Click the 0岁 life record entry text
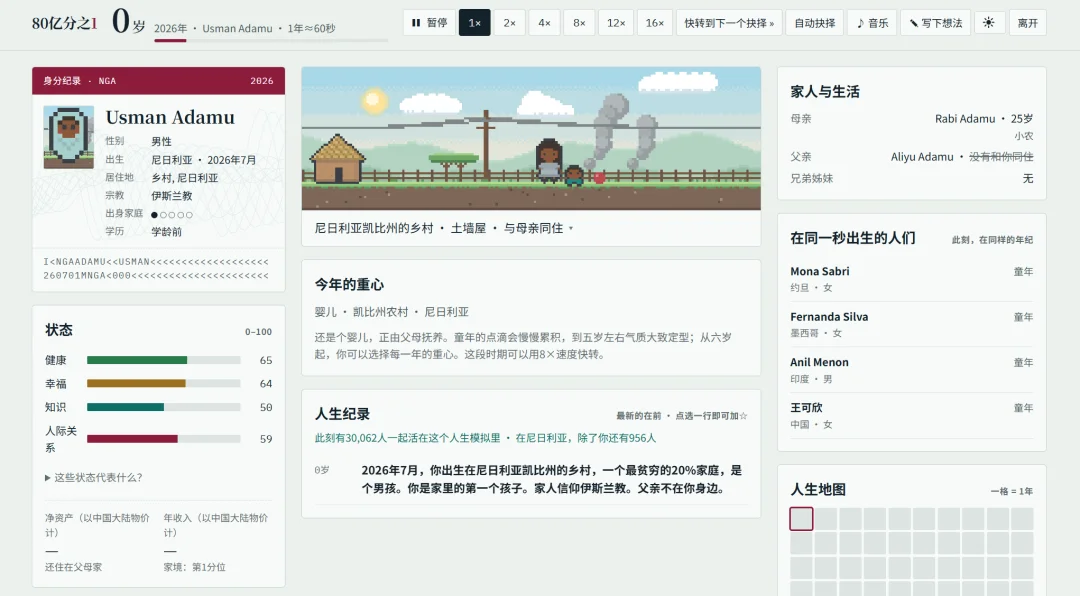 click(551, 479)
